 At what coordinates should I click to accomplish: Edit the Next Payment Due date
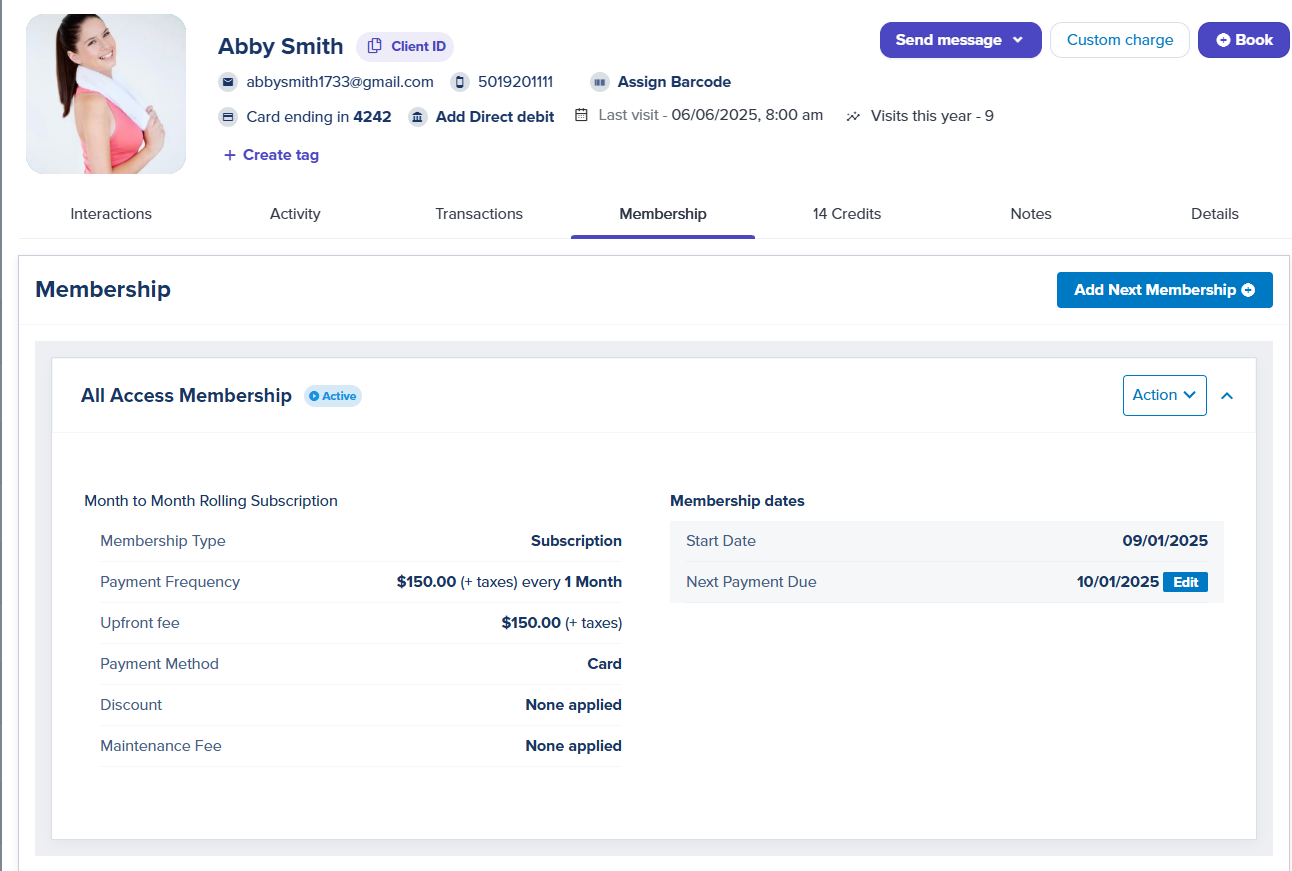coord(1185,582)
